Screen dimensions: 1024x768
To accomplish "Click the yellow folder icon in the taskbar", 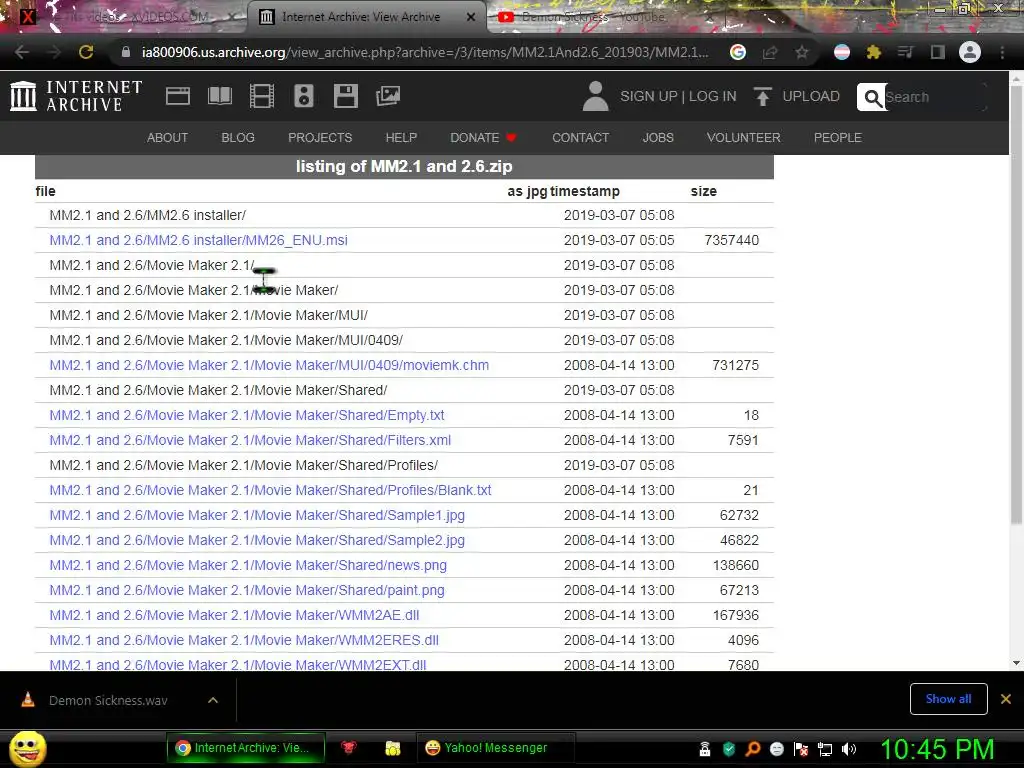I will pos(392,748).
